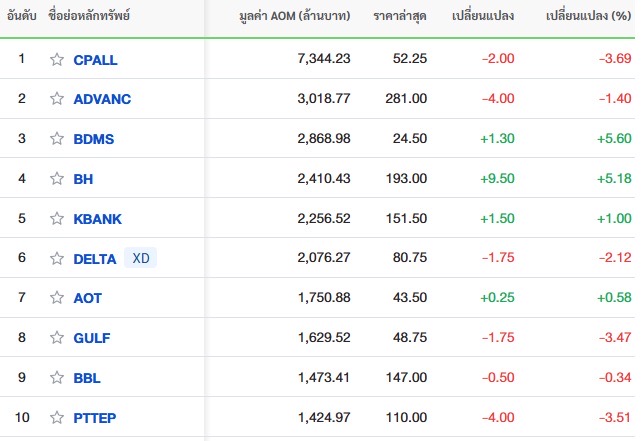642x441 pixels.
Task: Favorite GULF with the star icon
Action: pyautogui.click(x=57, y=338)
